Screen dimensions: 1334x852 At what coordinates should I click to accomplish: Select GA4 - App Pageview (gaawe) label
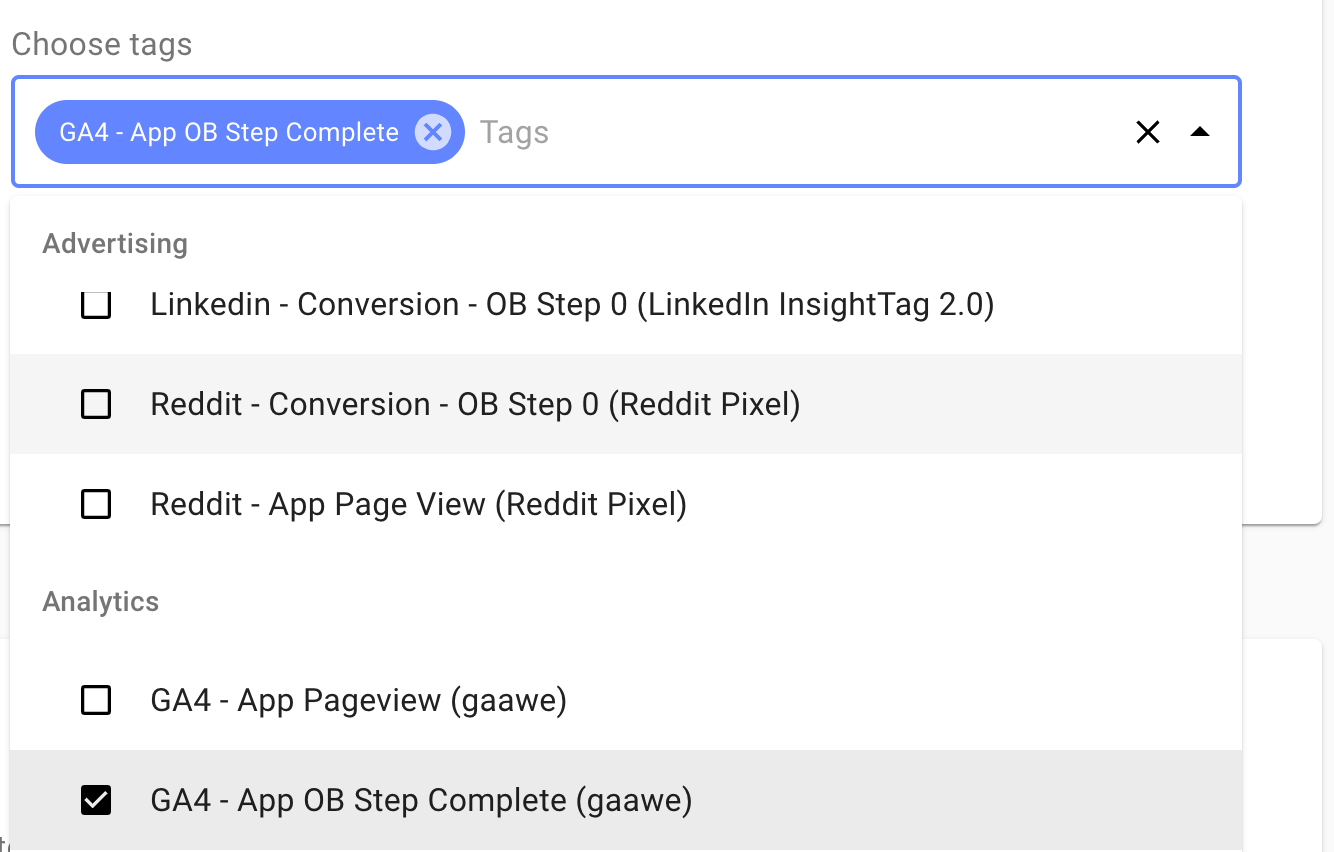pyautogui.click(x=358, y=700)
